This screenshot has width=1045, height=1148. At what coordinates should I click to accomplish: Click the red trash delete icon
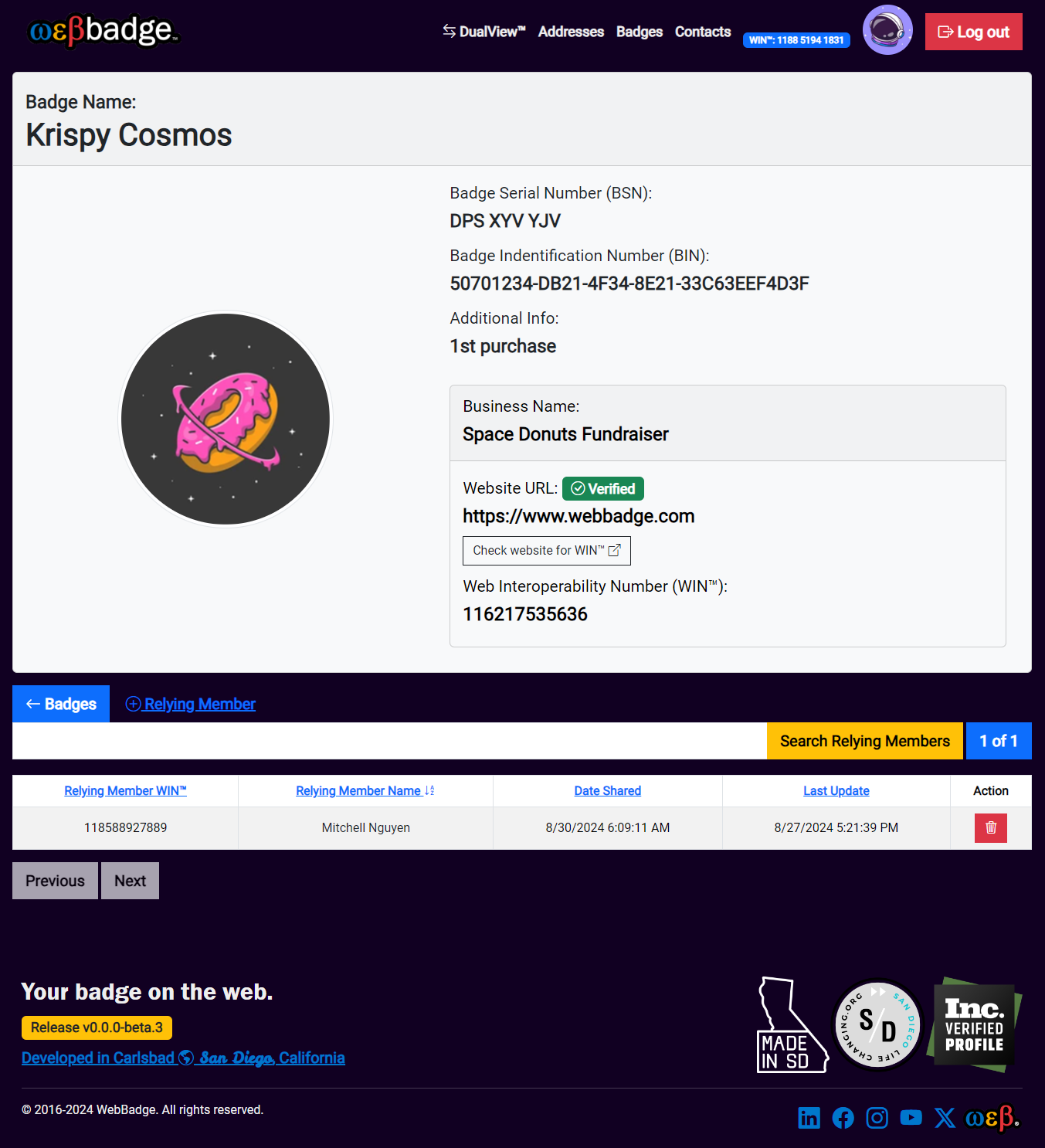(x=990, y=828)
